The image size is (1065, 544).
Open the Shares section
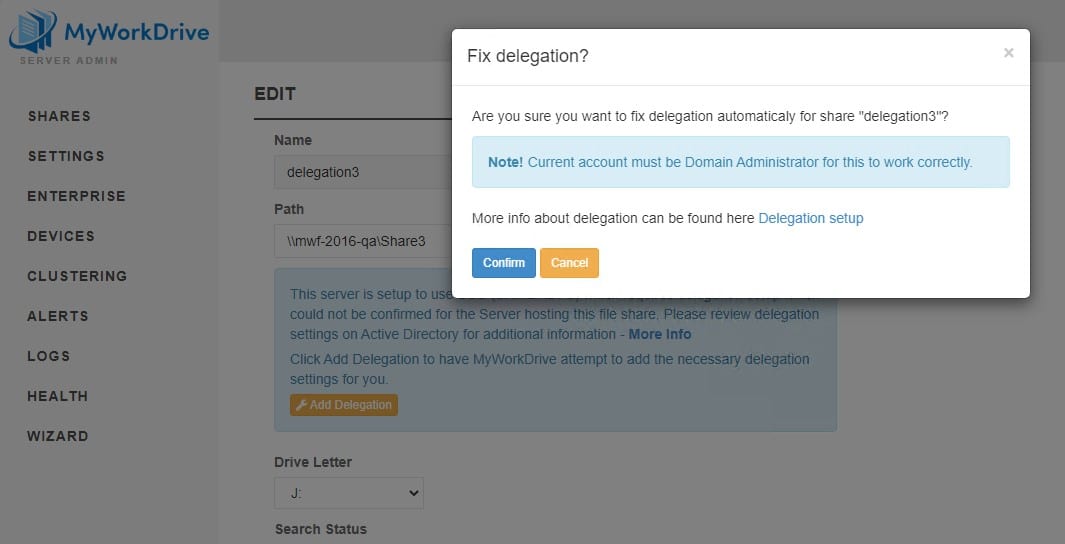[59, 116]
